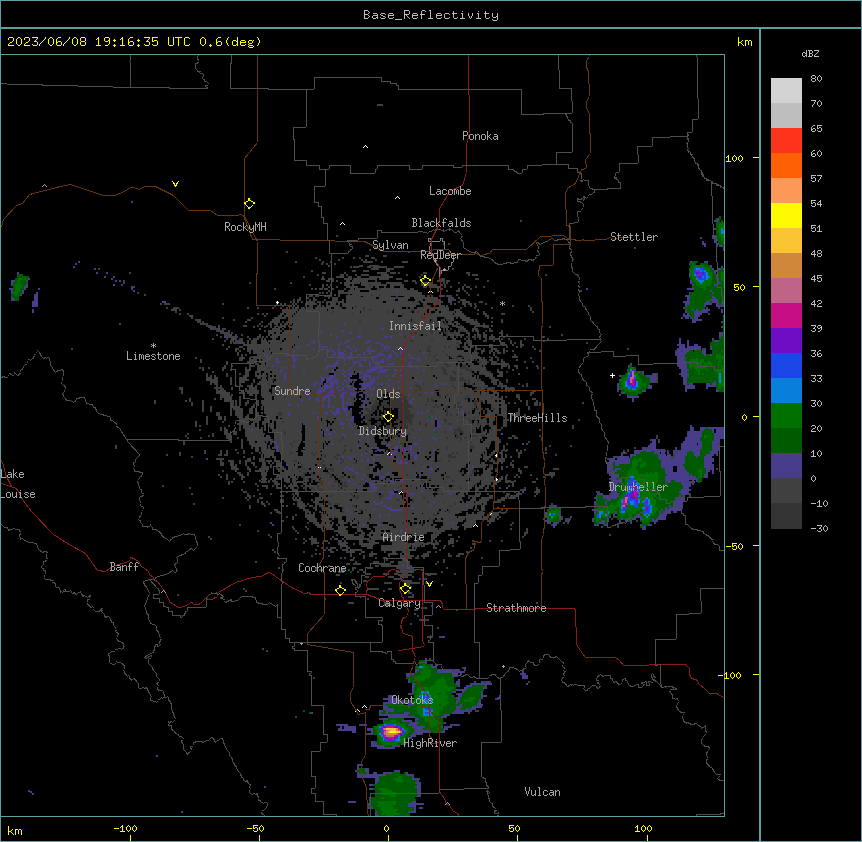Click the yellow radar site marker near Olds

point(388,417)
